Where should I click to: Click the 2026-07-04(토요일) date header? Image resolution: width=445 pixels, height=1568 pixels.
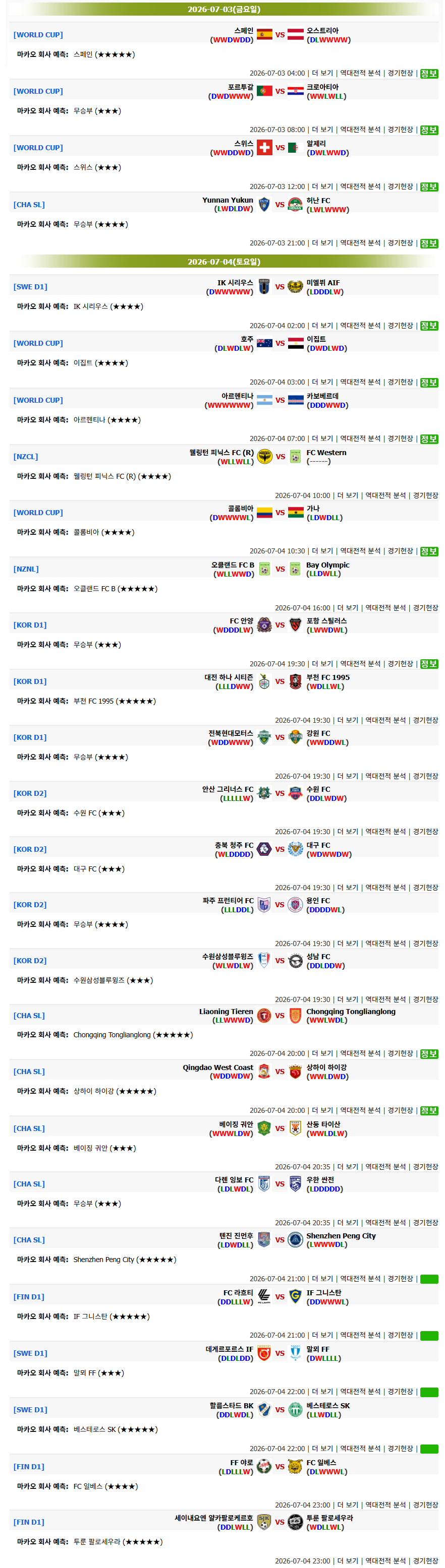point(224,262)
